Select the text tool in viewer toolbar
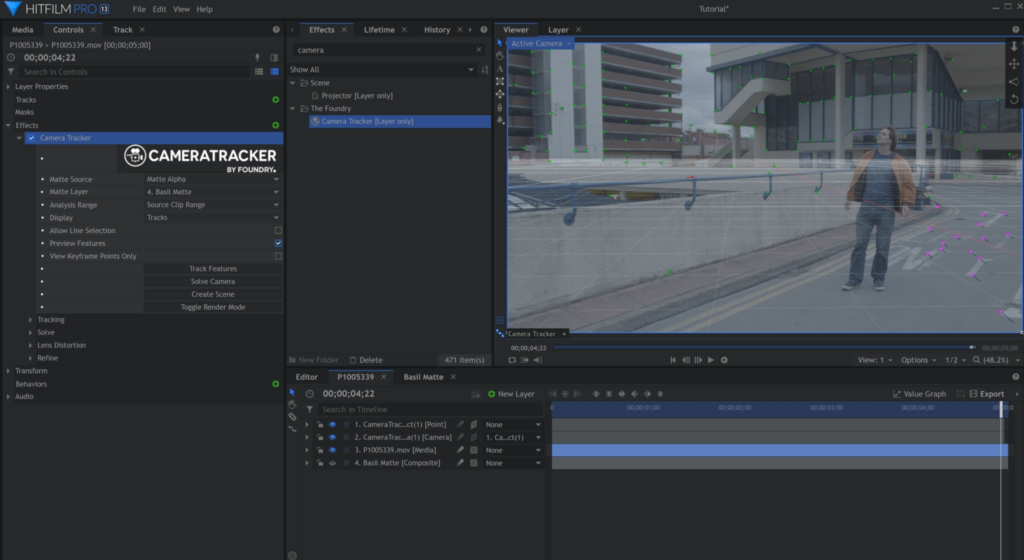This screenshot has height=560, width=1024. click(x=500, y=69)
